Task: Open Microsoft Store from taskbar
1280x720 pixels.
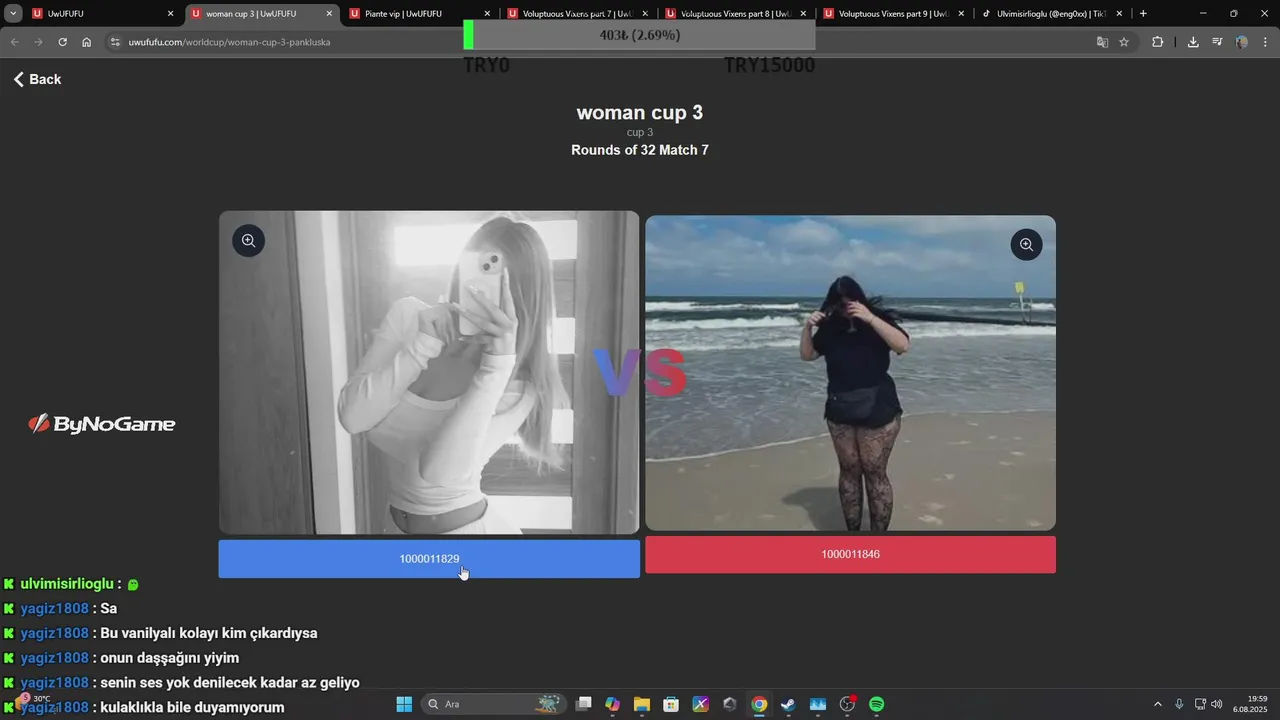Action: pos(671,704)
